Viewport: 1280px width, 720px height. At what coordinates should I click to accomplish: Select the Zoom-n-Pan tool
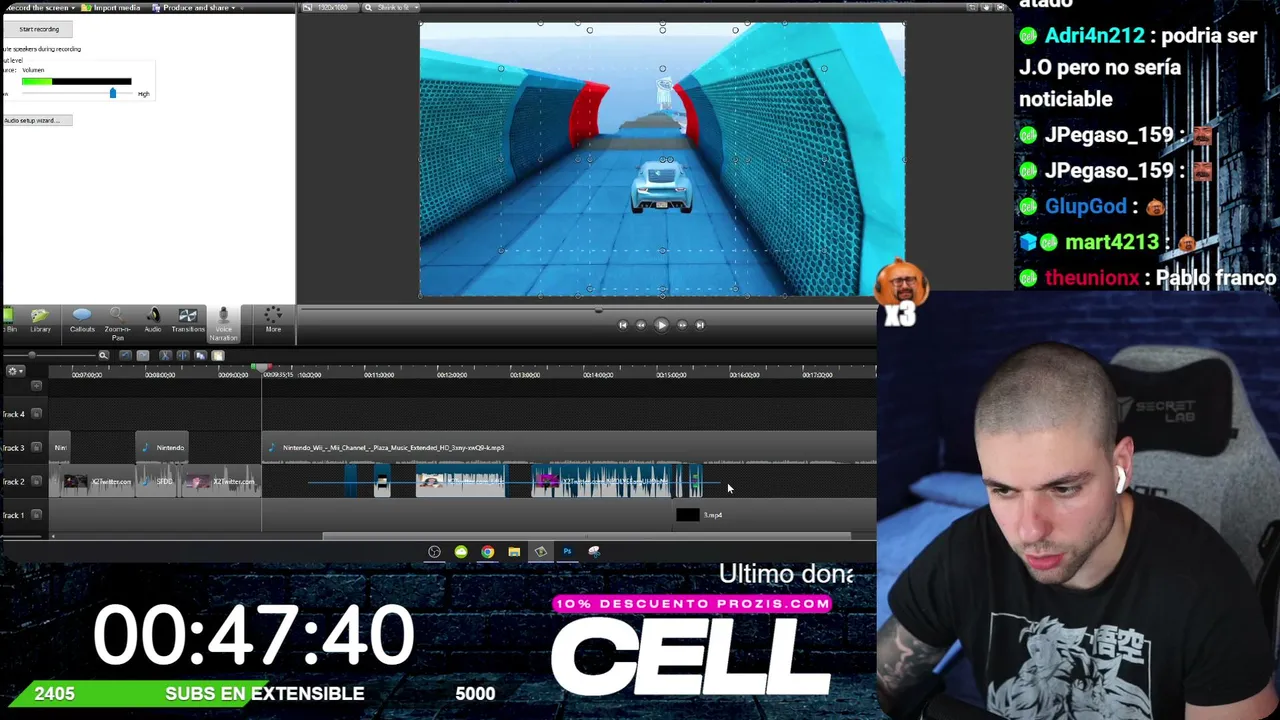(117, 323)
